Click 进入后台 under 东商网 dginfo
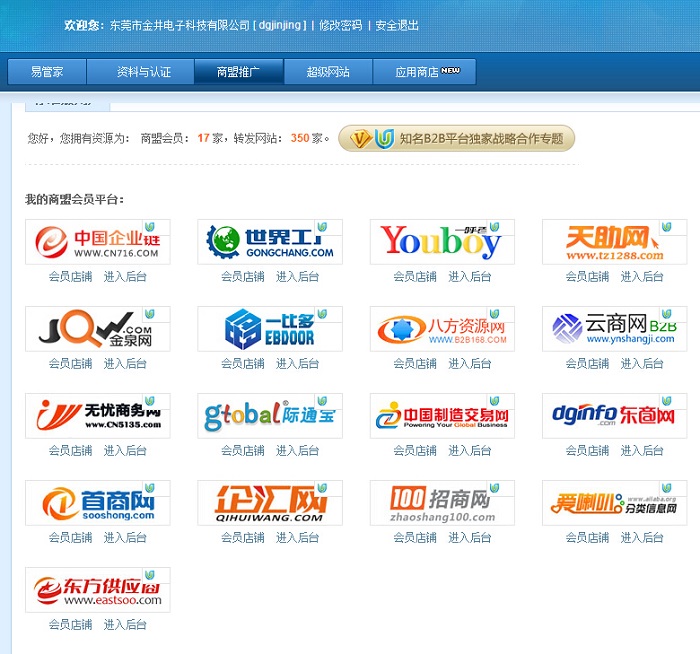 point(642,451)
